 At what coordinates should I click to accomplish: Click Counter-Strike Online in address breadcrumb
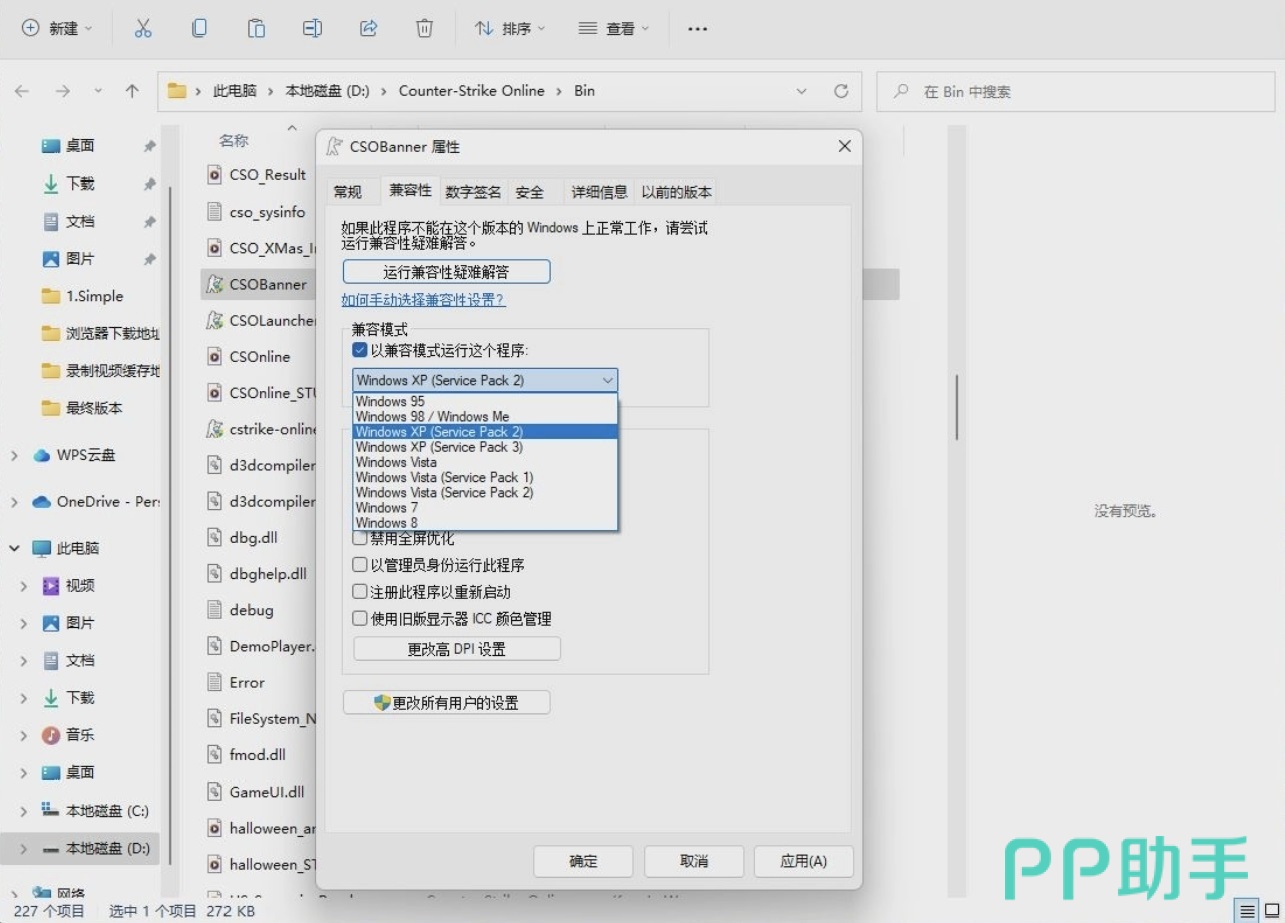tap(472, 91)
